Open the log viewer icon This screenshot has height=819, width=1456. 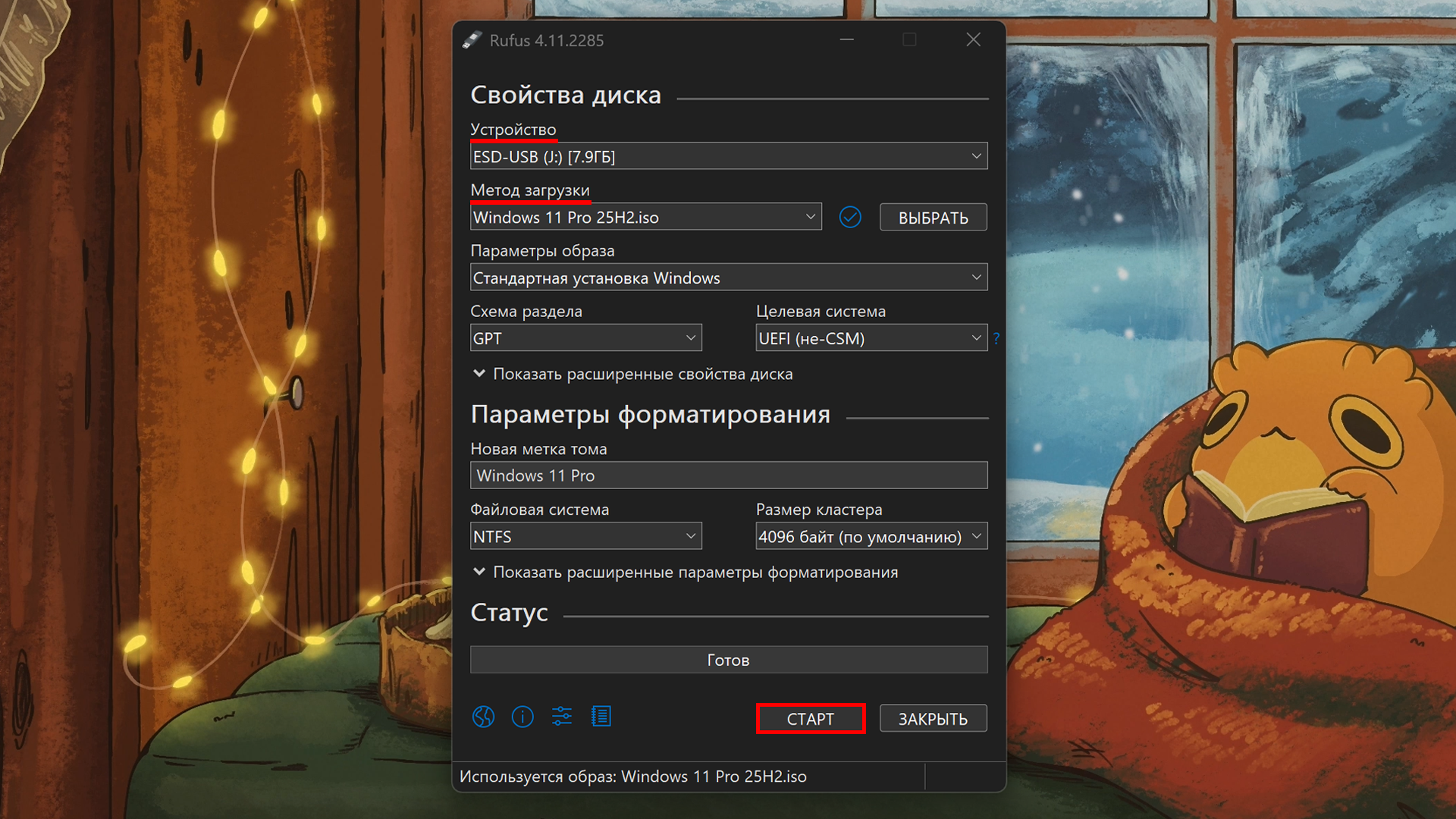coord(601,717)
